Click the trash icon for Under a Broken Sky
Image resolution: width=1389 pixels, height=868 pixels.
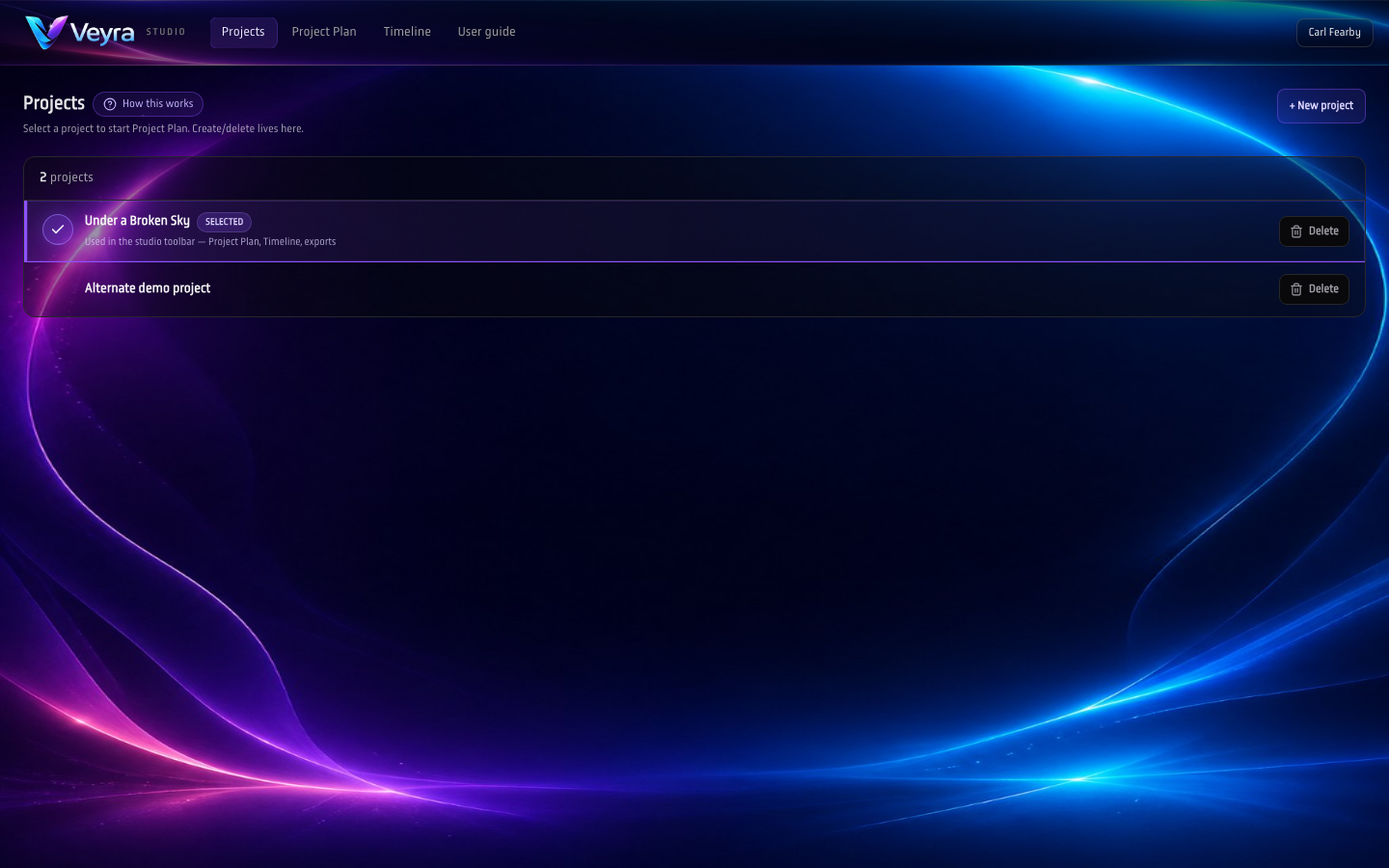(1296, 231)
